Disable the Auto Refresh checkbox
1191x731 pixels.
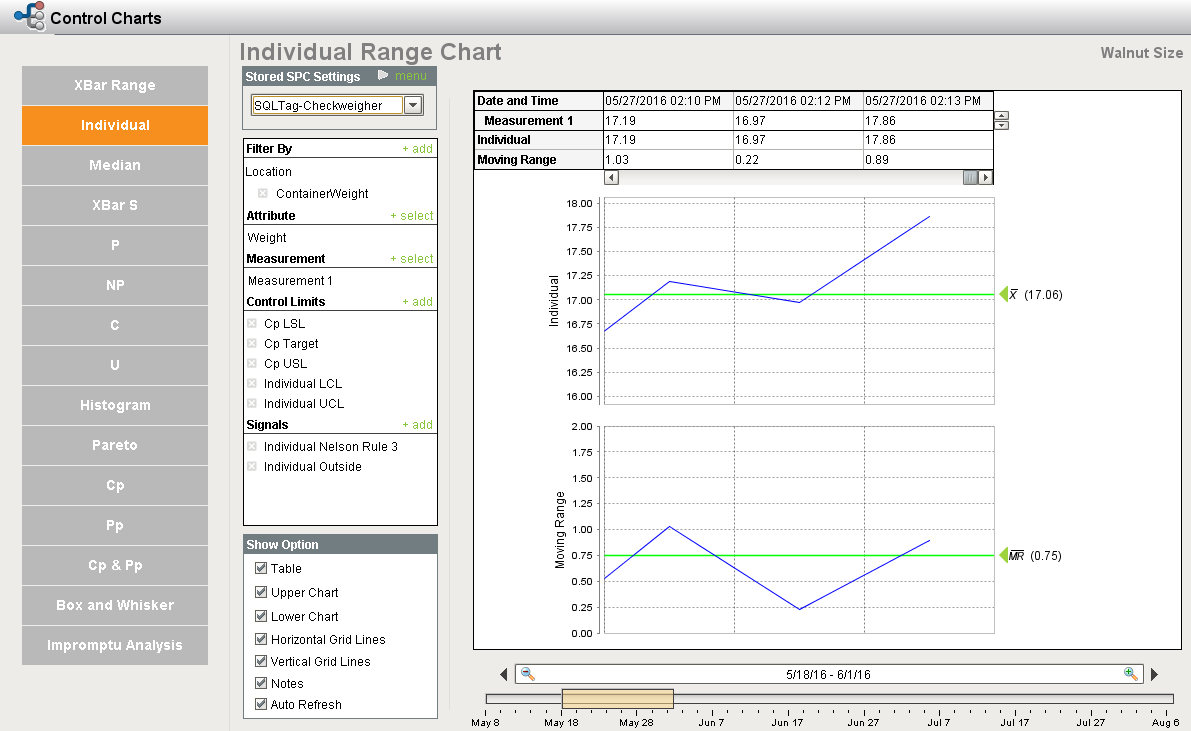click(261, 704)
